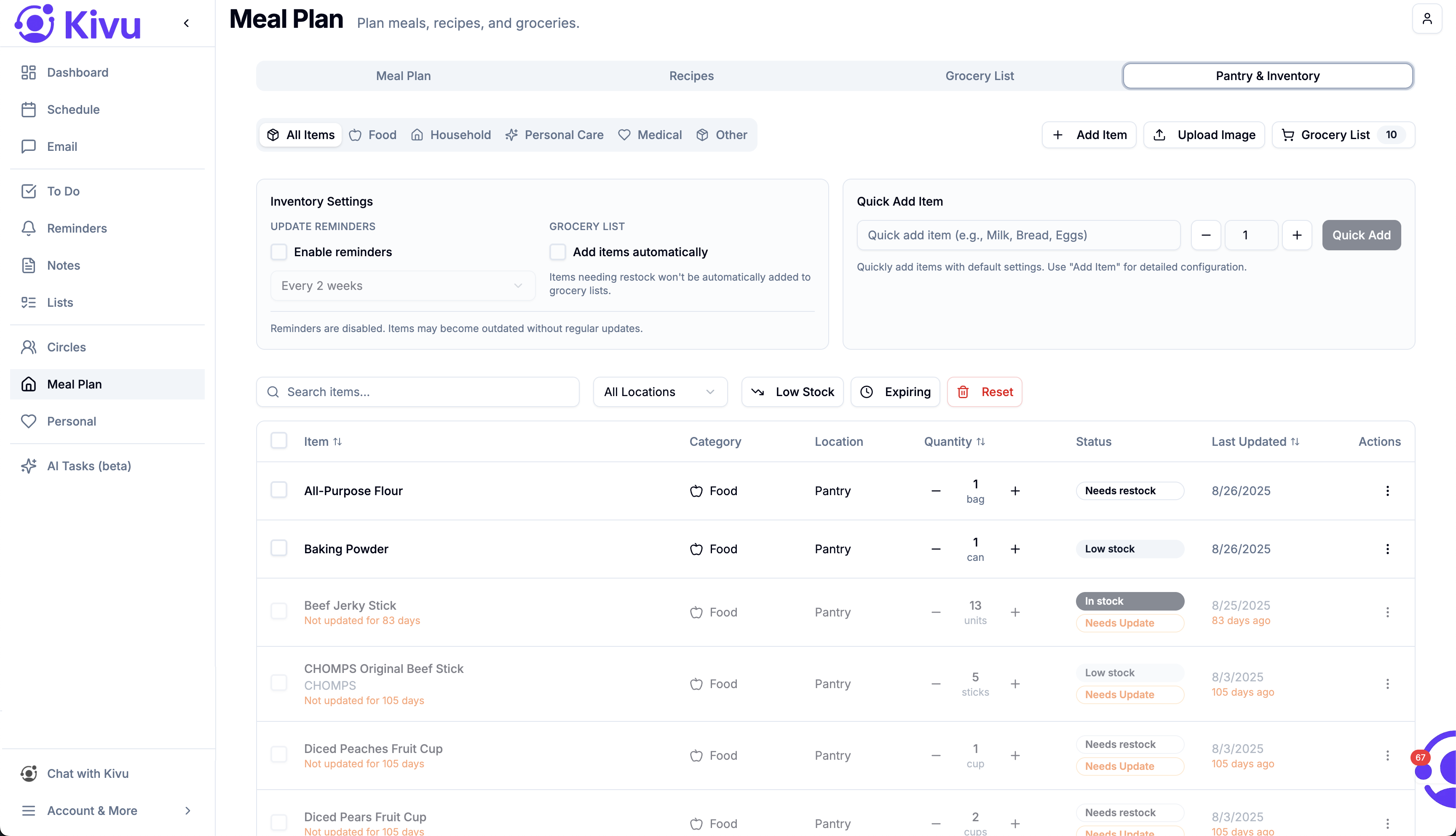
Task: Select the Baking Powder row checkbox
Action: [x=279, y=548]
